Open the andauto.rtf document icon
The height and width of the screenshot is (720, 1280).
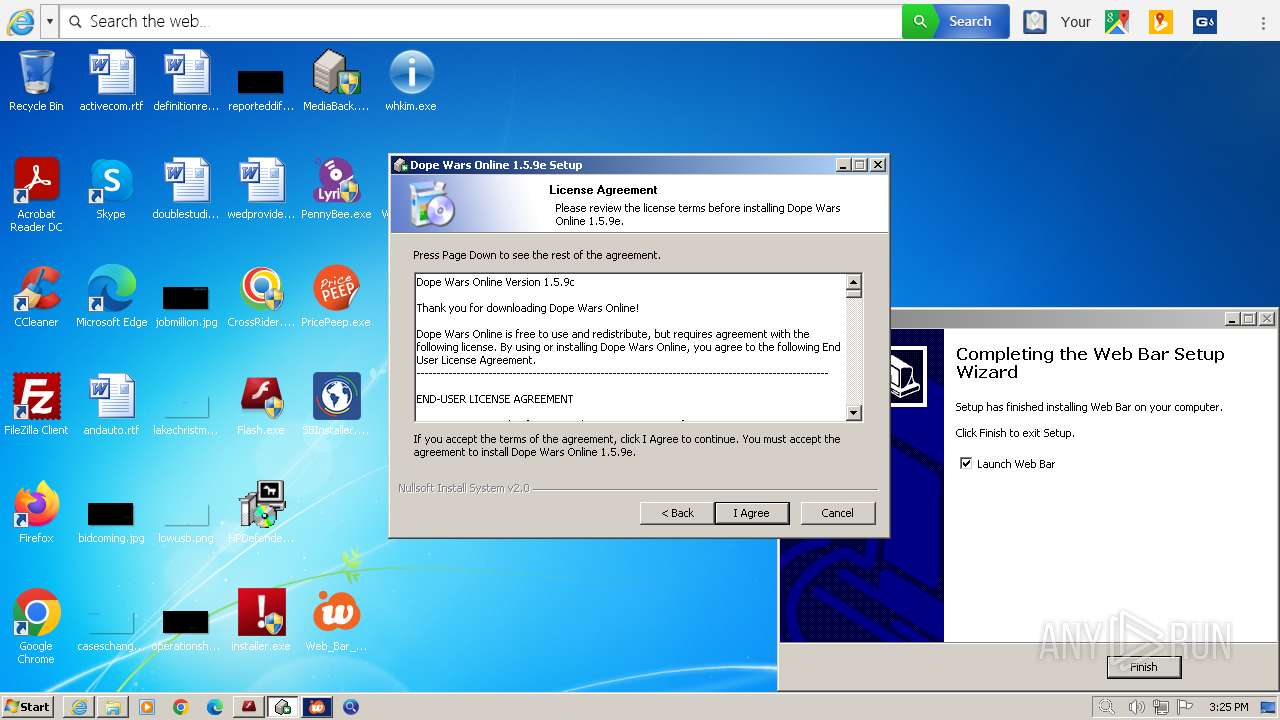coord(111,397)
